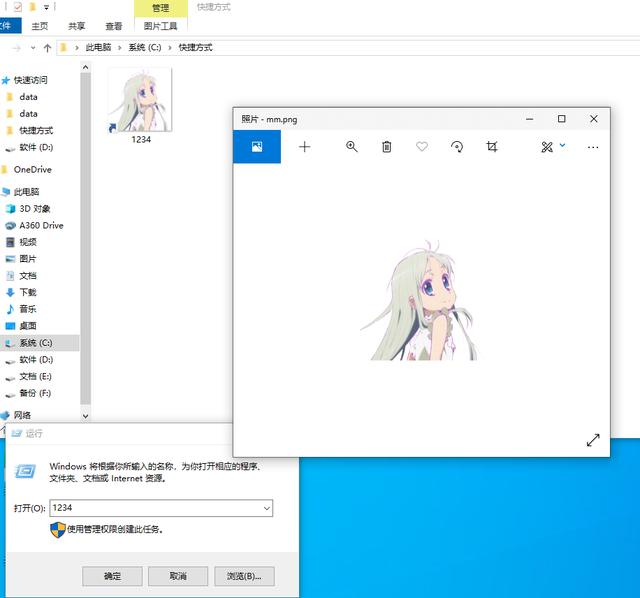Select 软件 (D:) under quick access
Screen dimensions: 640x598
click(x=36, y=147)
